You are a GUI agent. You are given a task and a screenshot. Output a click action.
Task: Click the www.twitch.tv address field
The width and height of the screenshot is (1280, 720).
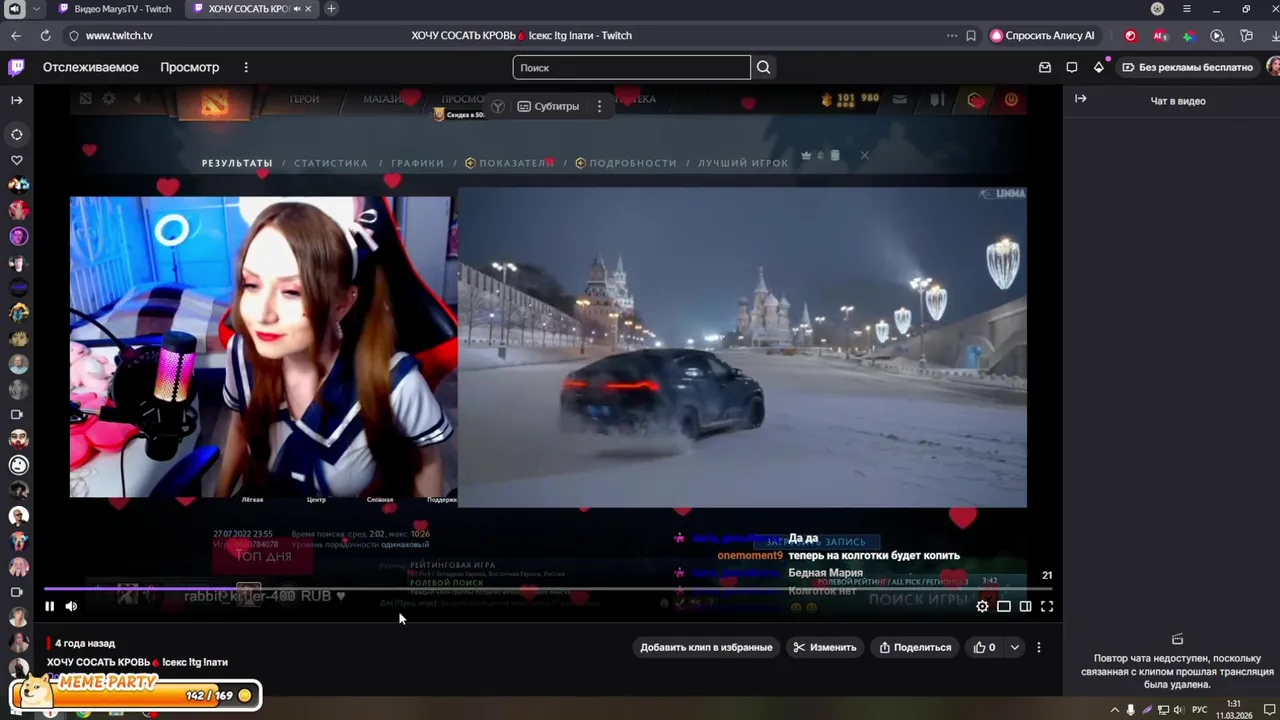click(119, 36)
